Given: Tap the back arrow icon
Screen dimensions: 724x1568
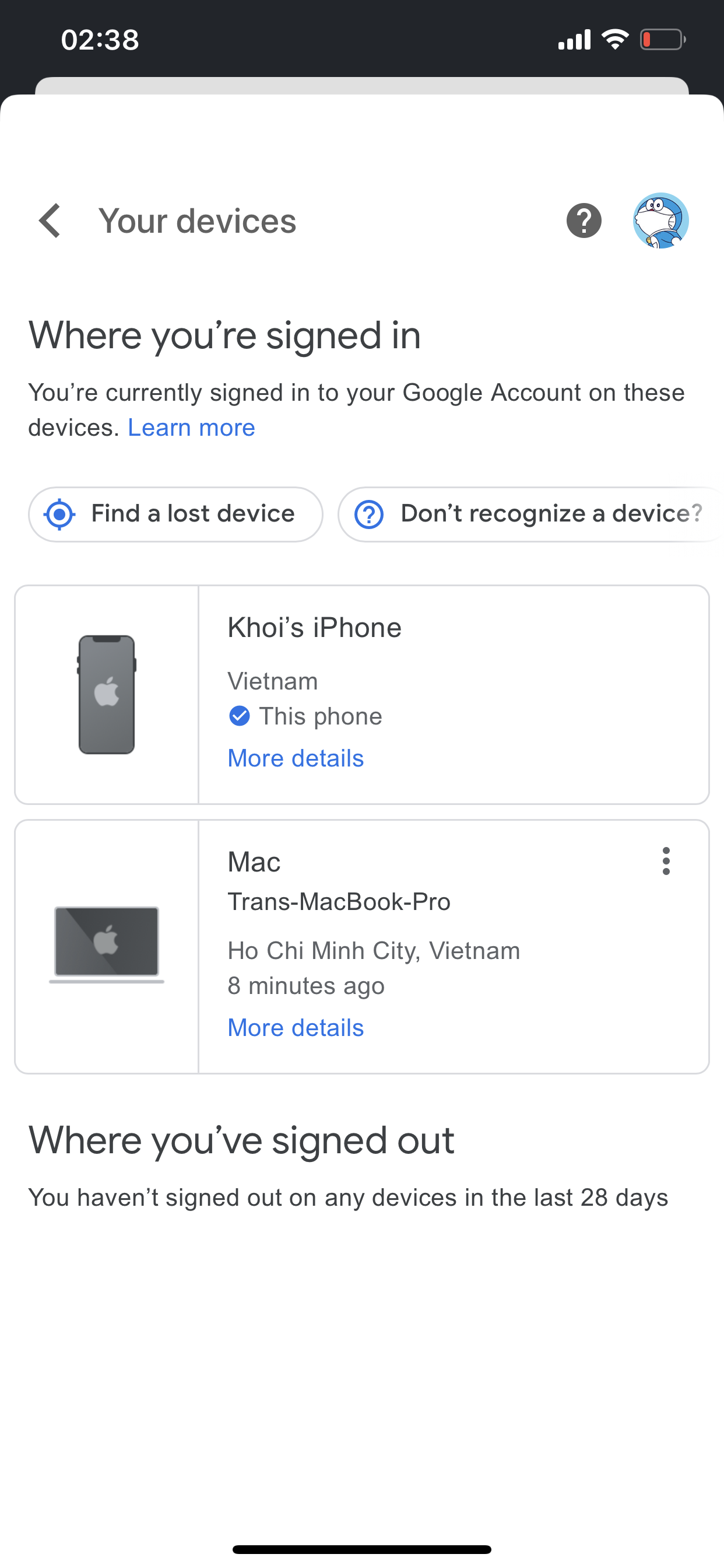Looking at the screenshot, I should coord(50,220).
